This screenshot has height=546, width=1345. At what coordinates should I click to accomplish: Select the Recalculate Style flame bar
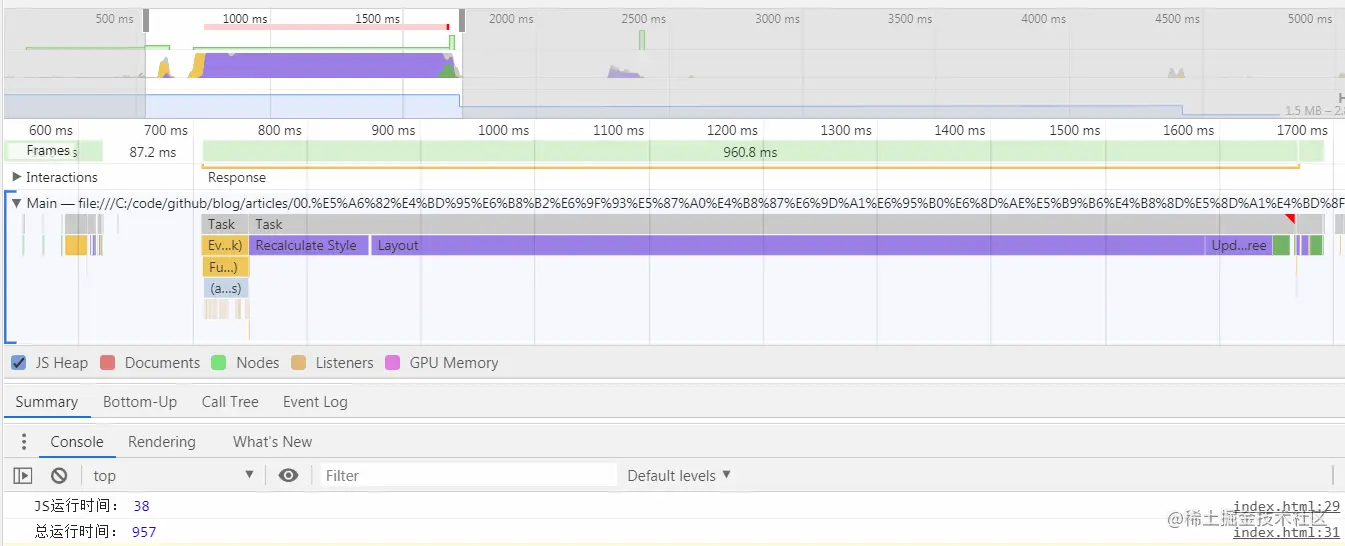(x=309, y=245)
